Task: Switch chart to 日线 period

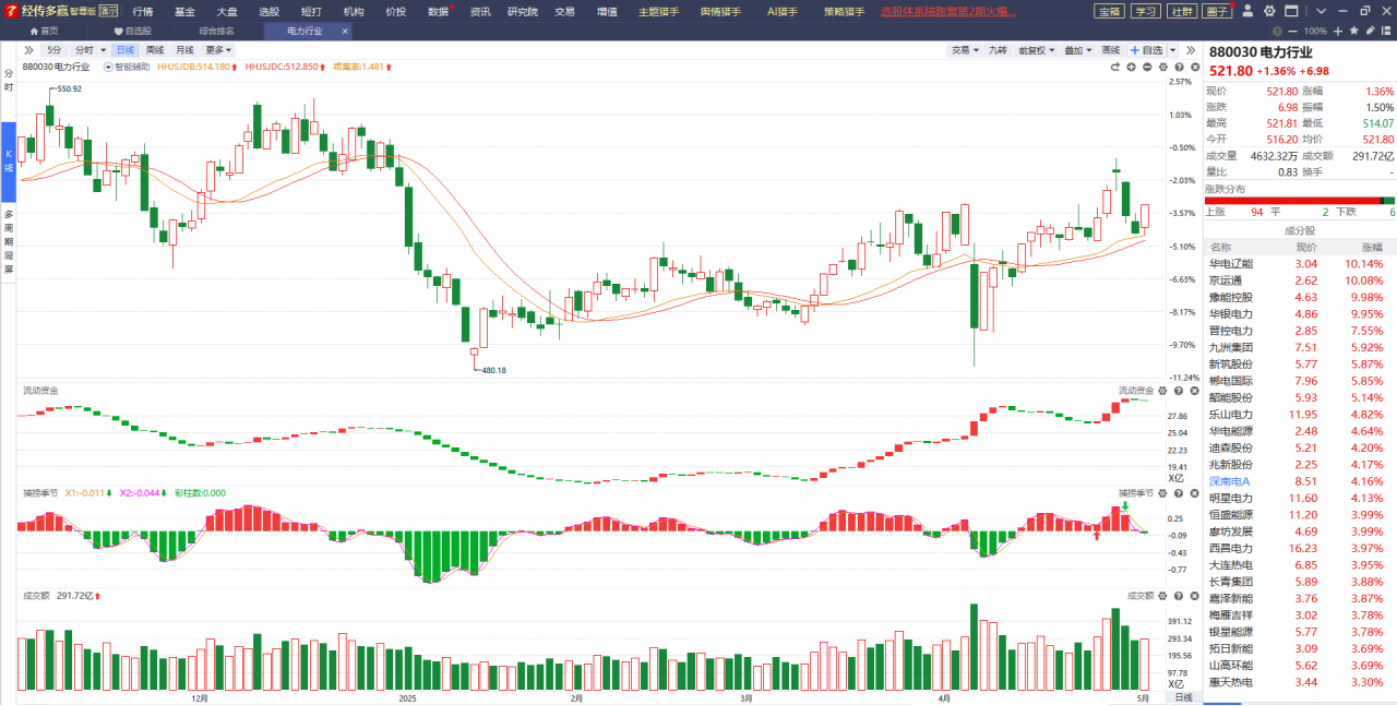Action: click(x=124, y=50)
